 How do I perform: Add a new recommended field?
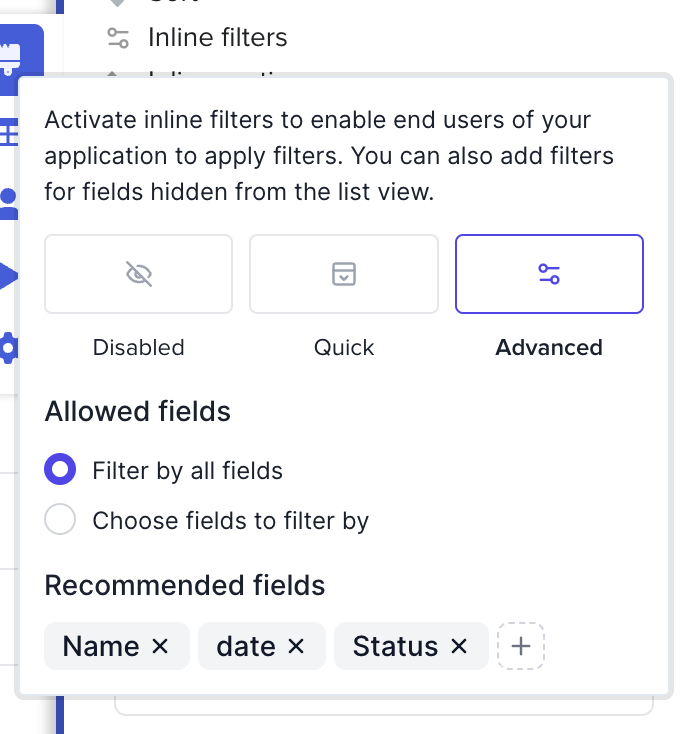pos(520,647)
